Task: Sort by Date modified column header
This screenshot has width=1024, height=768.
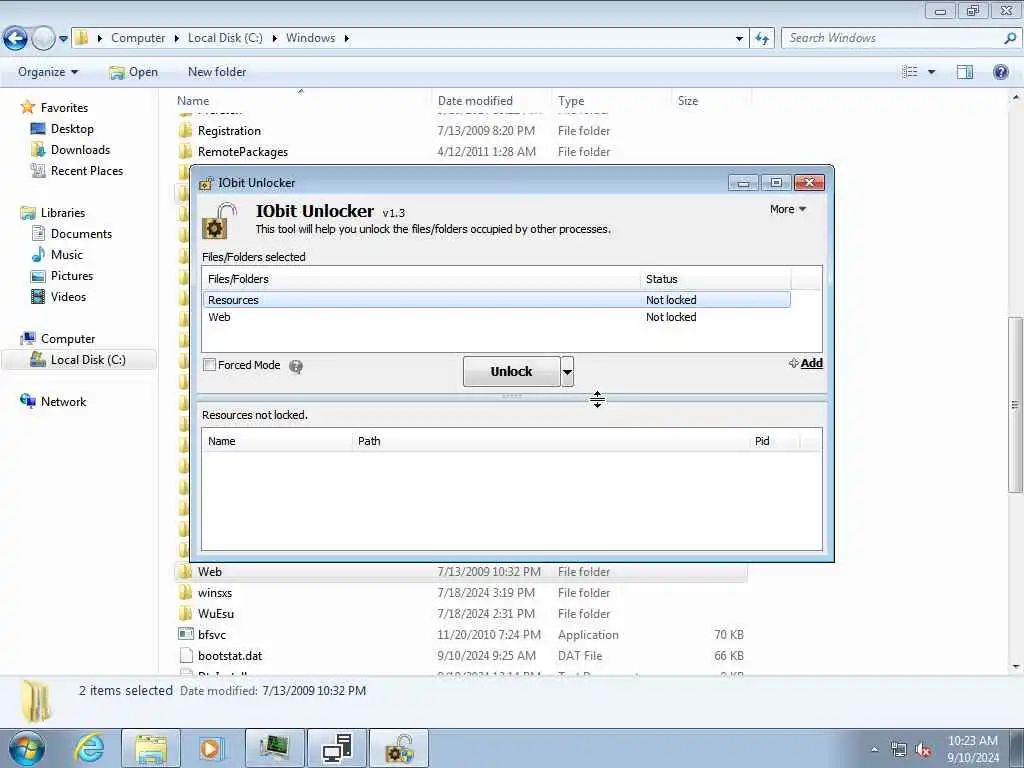Action: click(x=492, y=101)
